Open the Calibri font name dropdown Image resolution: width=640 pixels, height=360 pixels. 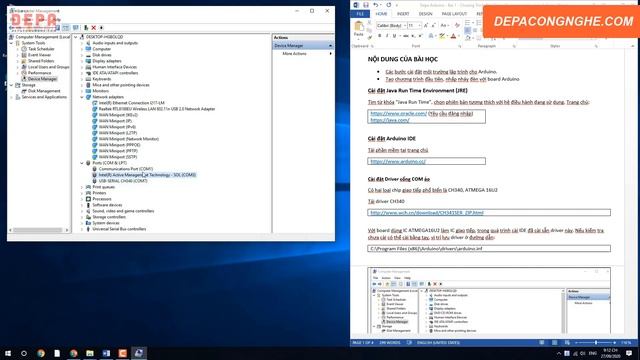tap(404, 25)
